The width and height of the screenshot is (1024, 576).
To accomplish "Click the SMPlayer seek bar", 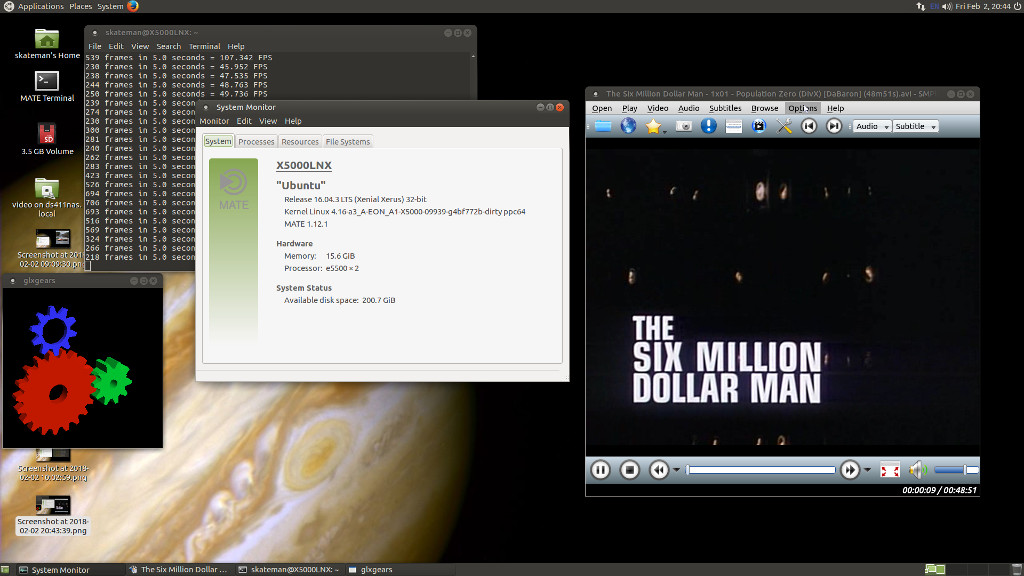I will tap(761, 470).
